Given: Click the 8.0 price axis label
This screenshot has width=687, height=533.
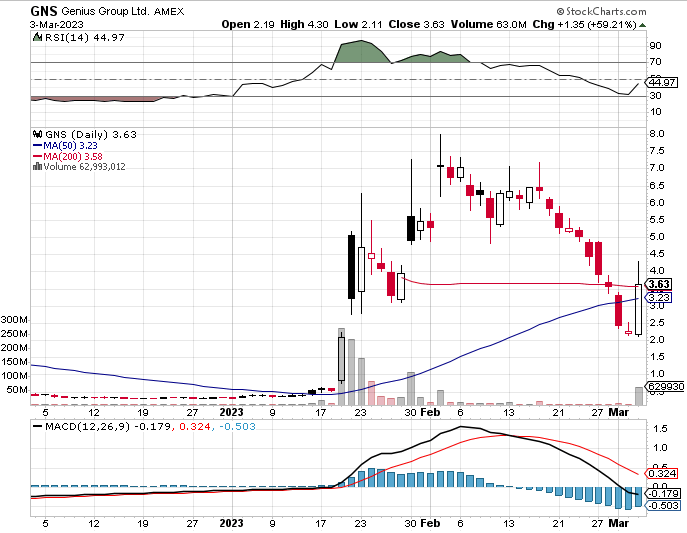Looking at the screenshot, I should (656, 134).
